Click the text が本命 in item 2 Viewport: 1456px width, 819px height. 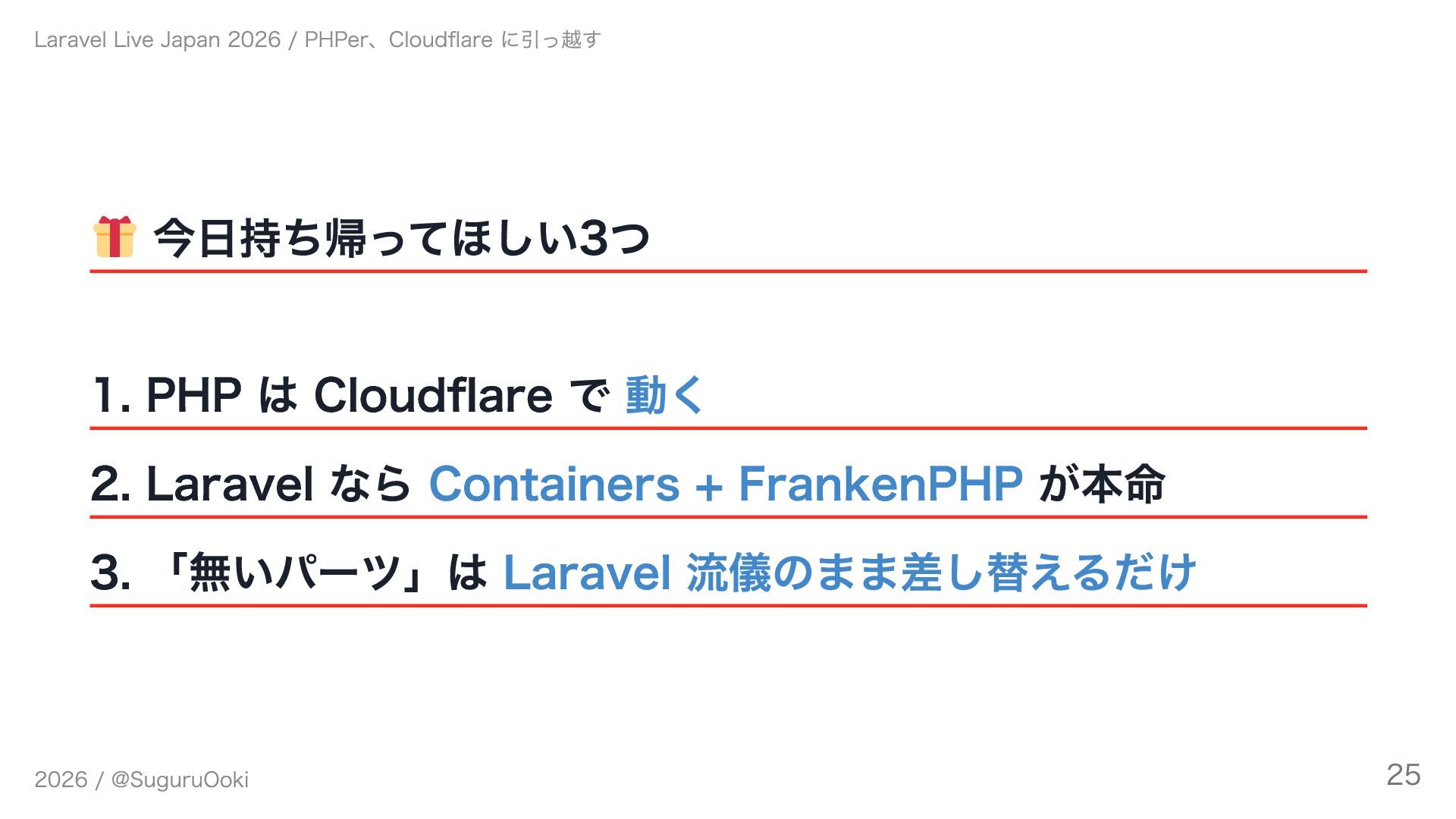pyautogui.click(x=1102, y=484)
